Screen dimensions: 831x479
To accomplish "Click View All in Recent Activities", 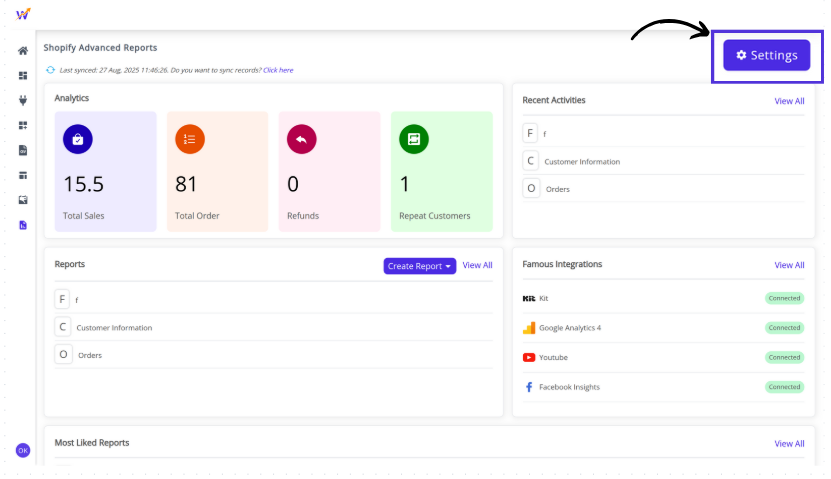I will pyautogui.click(x=789, y=101).
